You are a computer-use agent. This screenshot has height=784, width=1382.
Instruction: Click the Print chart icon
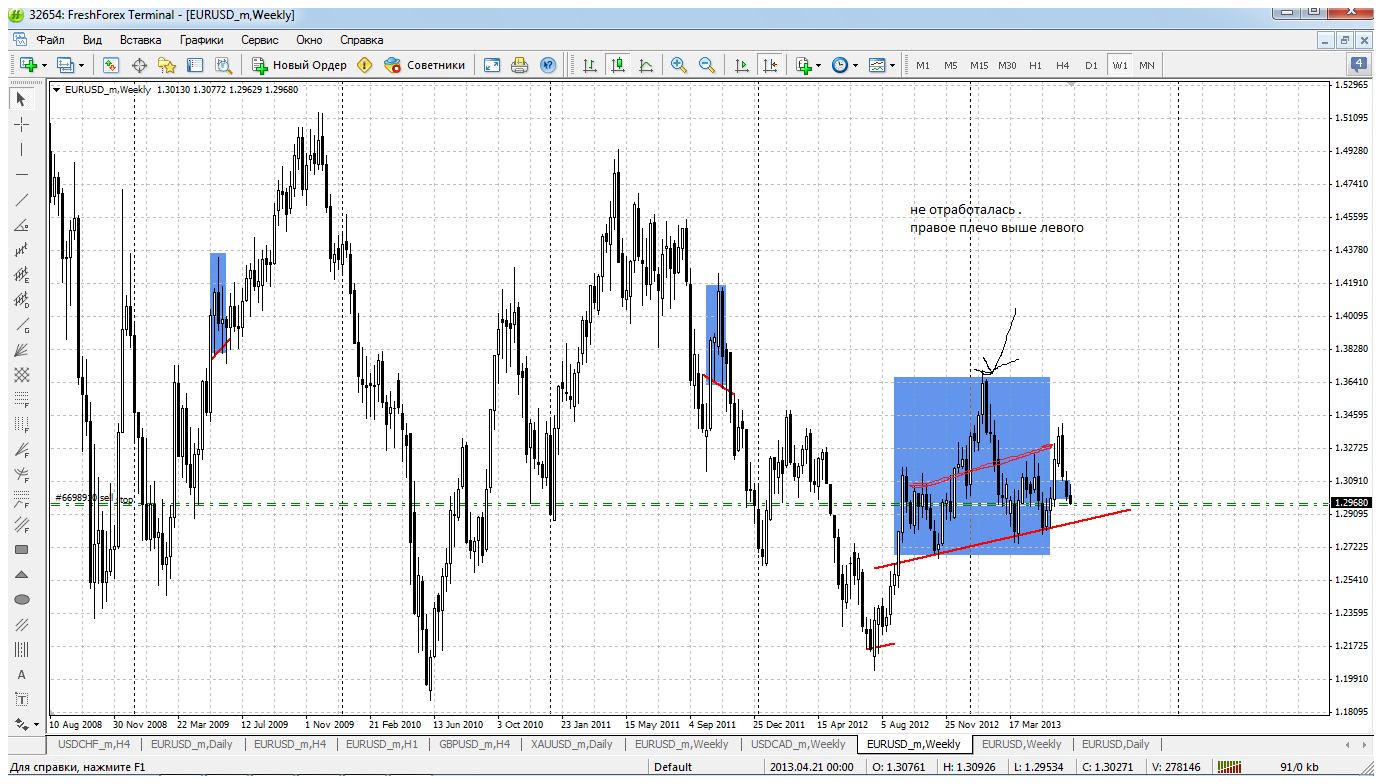pyautogui.click(x=519, y=65)
